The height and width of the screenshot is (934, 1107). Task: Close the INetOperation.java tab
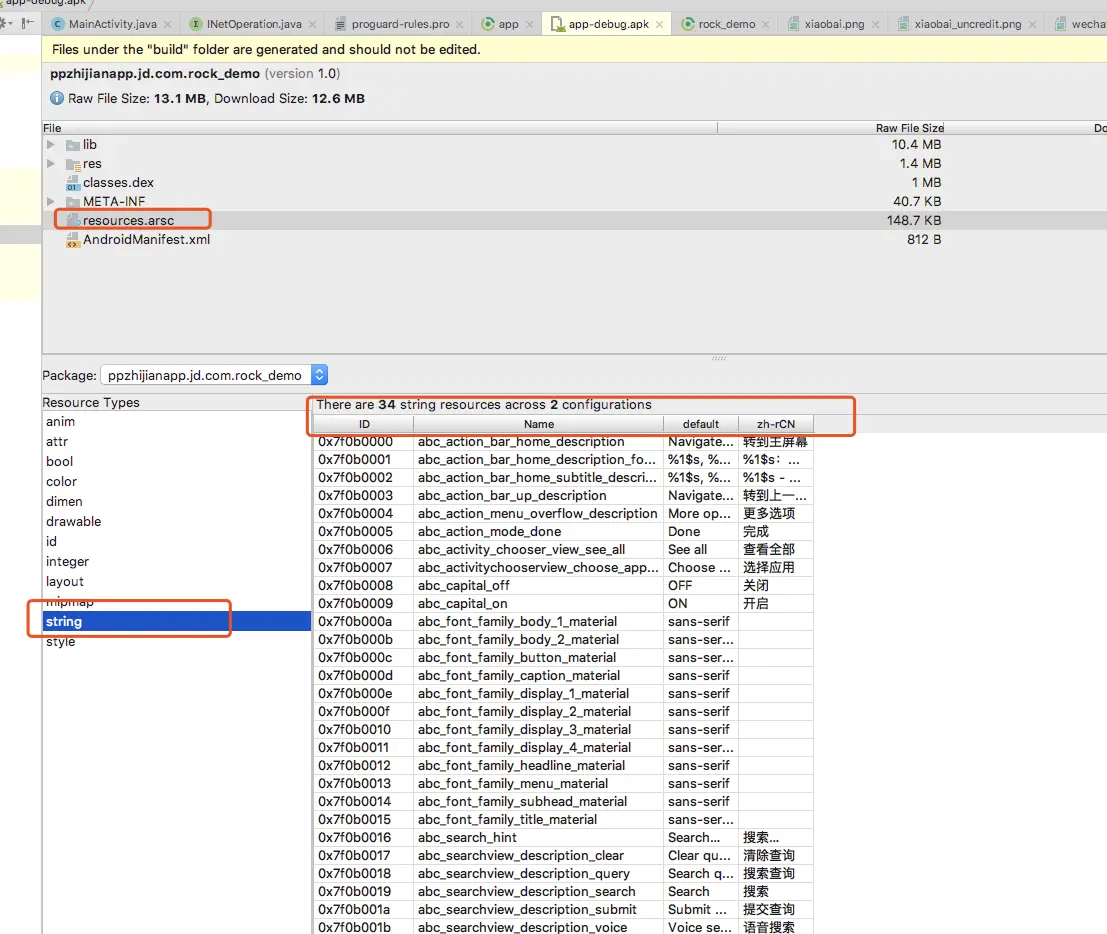coord(313,25)
